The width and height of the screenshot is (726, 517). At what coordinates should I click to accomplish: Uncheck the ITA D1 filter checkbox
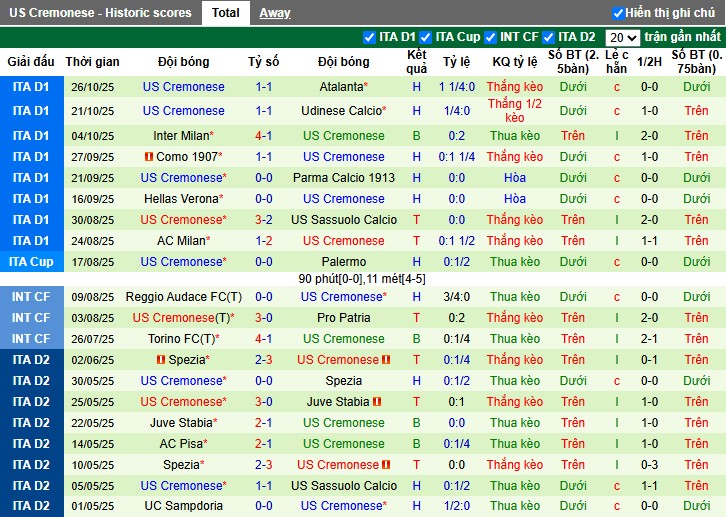tap(370, 37)
